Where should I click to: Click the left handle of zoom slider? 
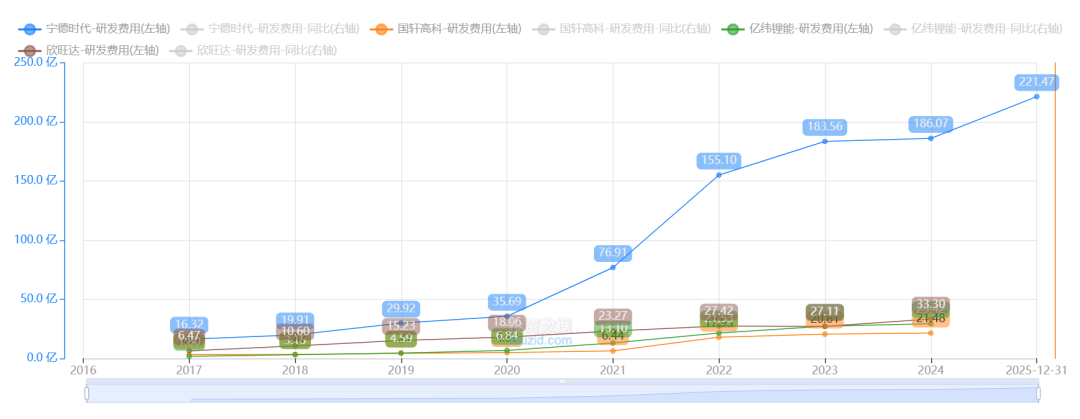click(x=87, y=394)
